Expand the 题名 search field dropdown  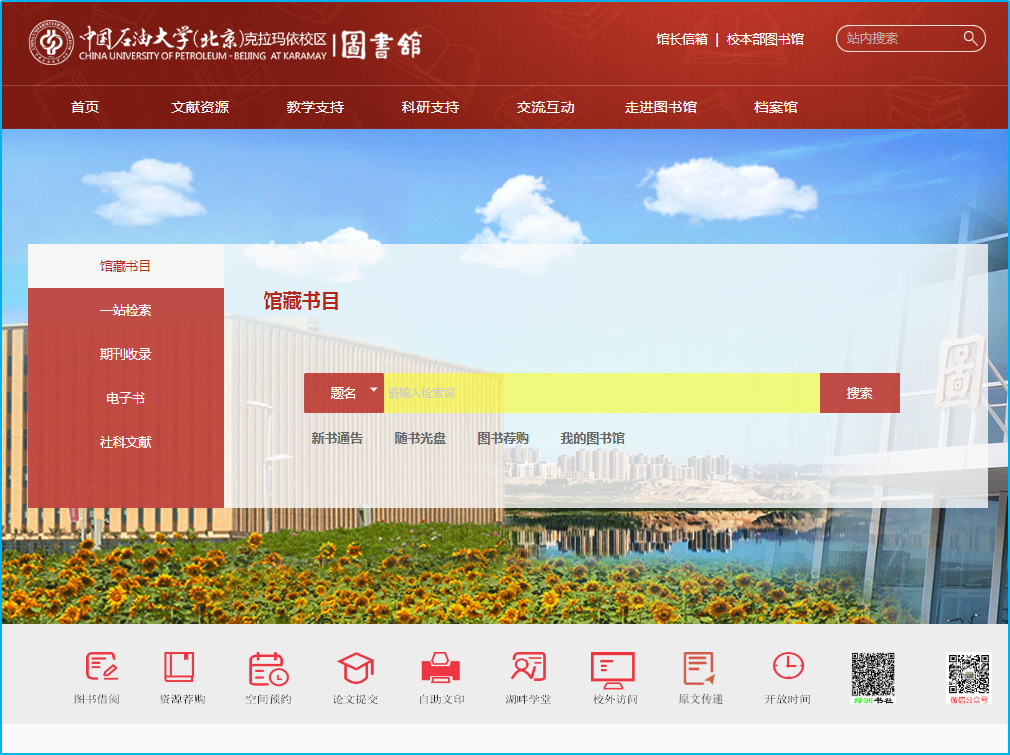coord(374,390)
